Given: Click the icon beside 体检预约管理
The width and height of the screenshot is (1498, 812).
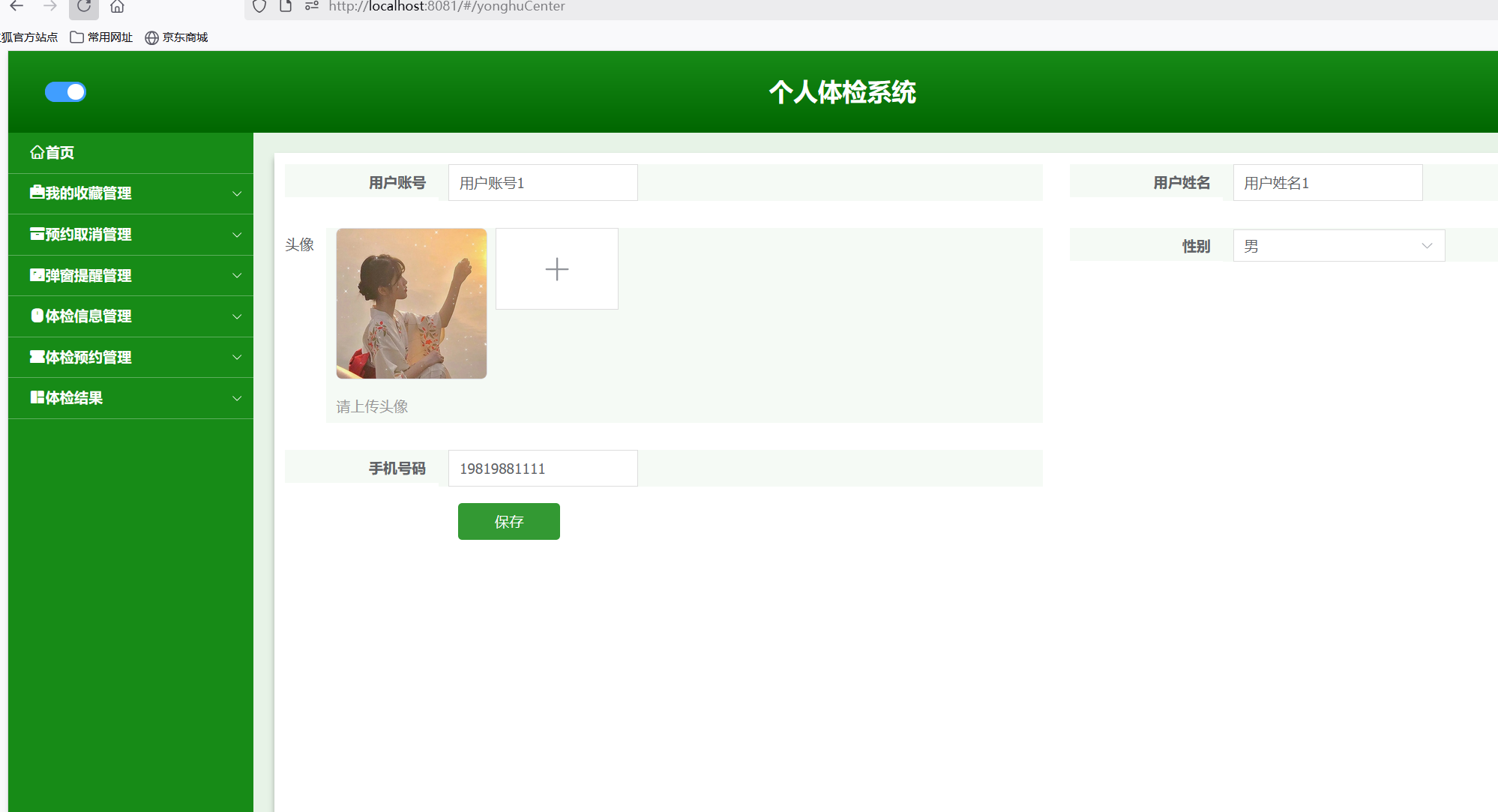Looking at the screenshot, I should point(37,357).
